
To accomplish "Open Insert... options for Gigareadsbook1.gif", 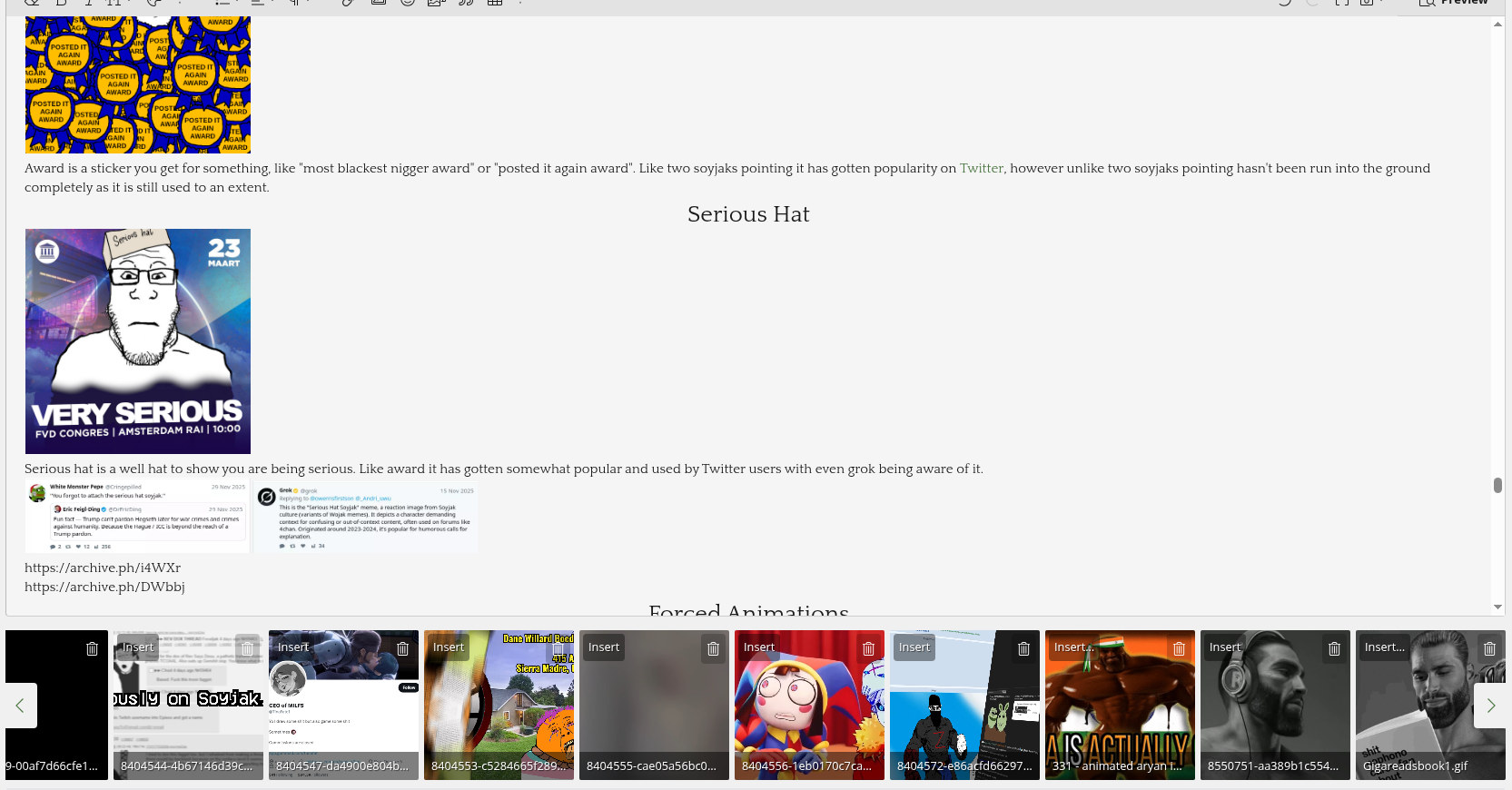I will [x=1384, y=647].
